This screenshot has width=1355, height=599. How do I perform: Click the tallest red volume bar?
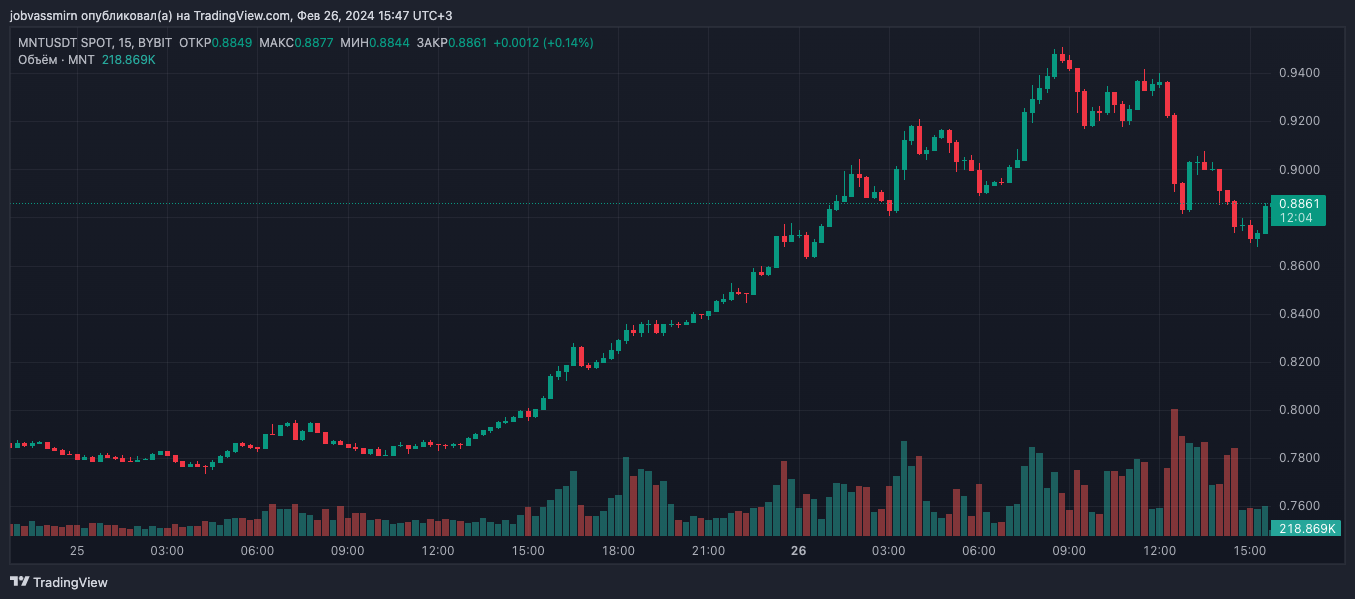pos(1174,472)
